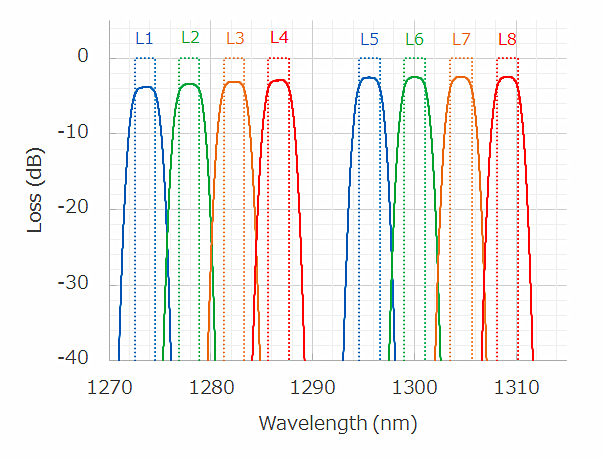Select the red L8 label

507,40
